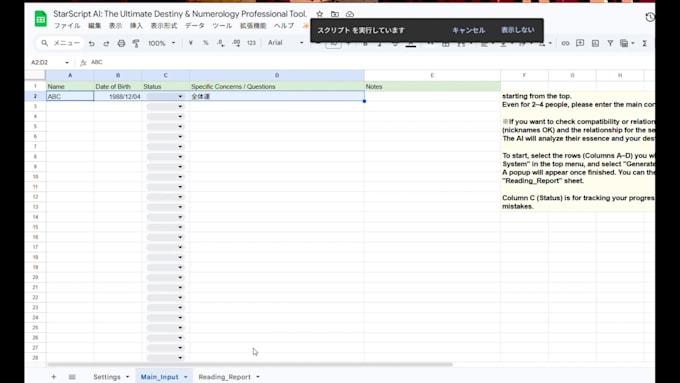This screenshot has width=680, height=383.
Task: Open the データ menu
Action: pos(195,26)
